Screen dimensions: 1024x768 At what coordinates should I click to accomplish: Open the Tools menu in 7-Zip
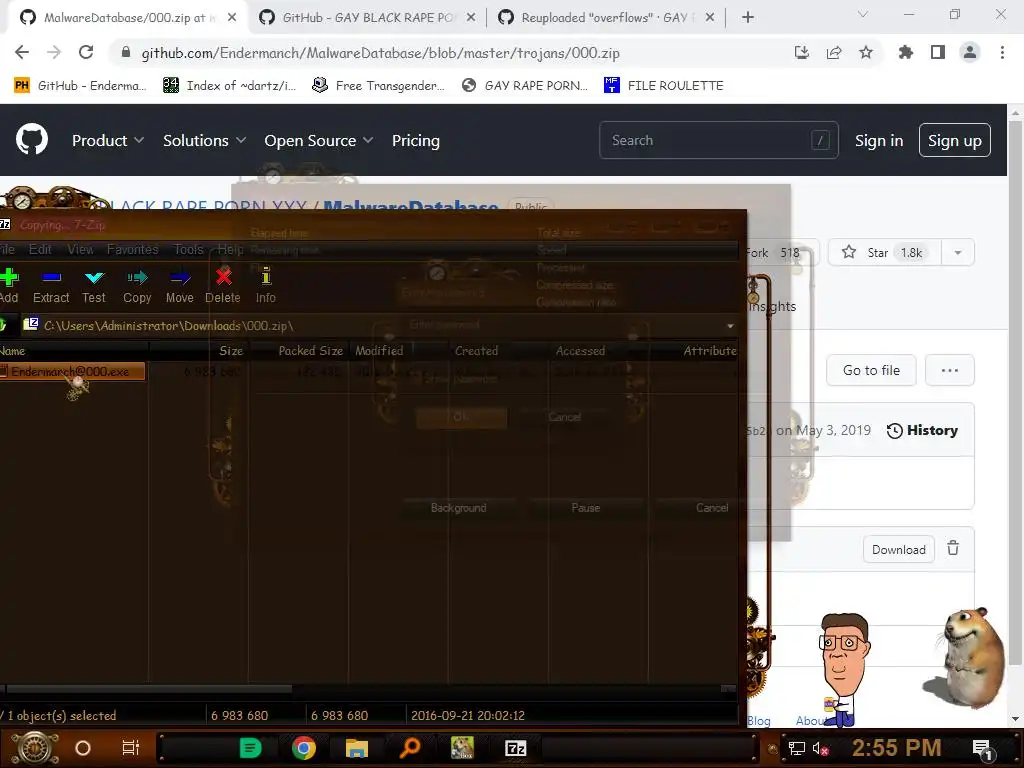[x=189, y=249]
